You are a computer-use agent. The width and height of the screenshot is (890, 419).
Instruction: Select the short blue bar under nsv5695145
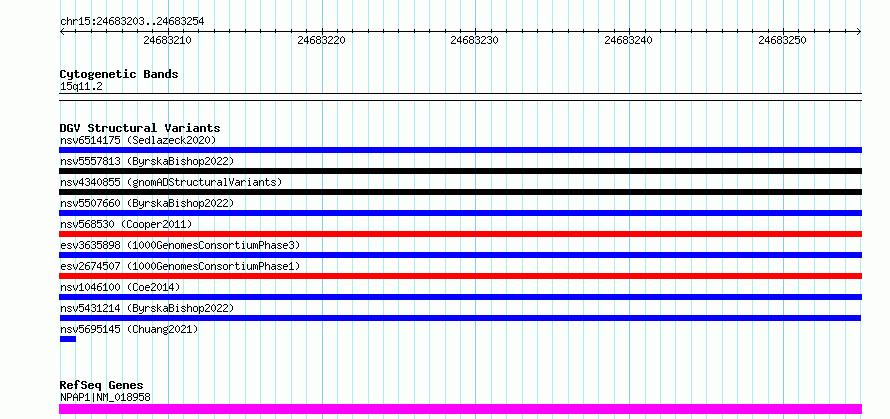[68, 339]
